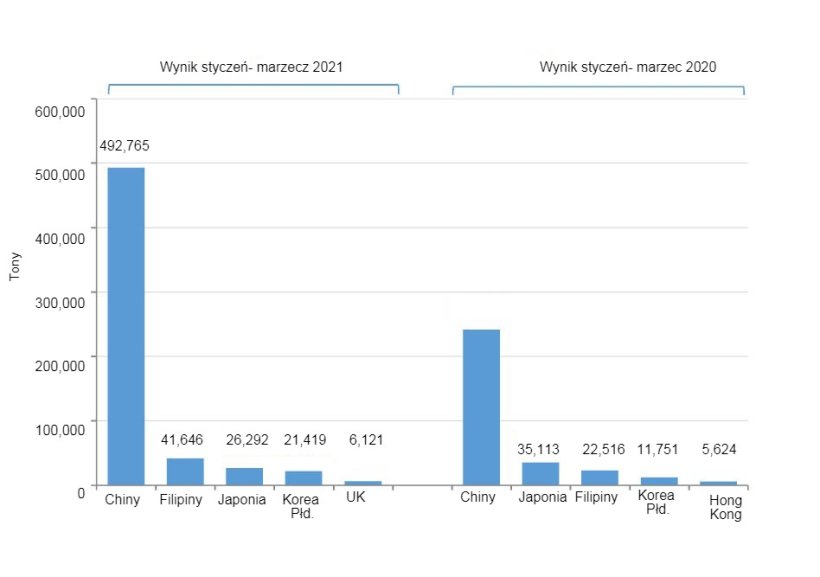Click the UK bar

(362, 483)
